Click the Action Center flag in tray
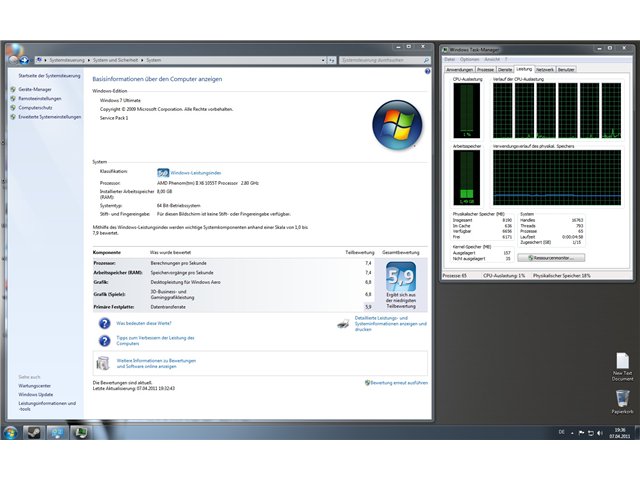Screen dimensions: 640x480 click(x=581, y=433)
